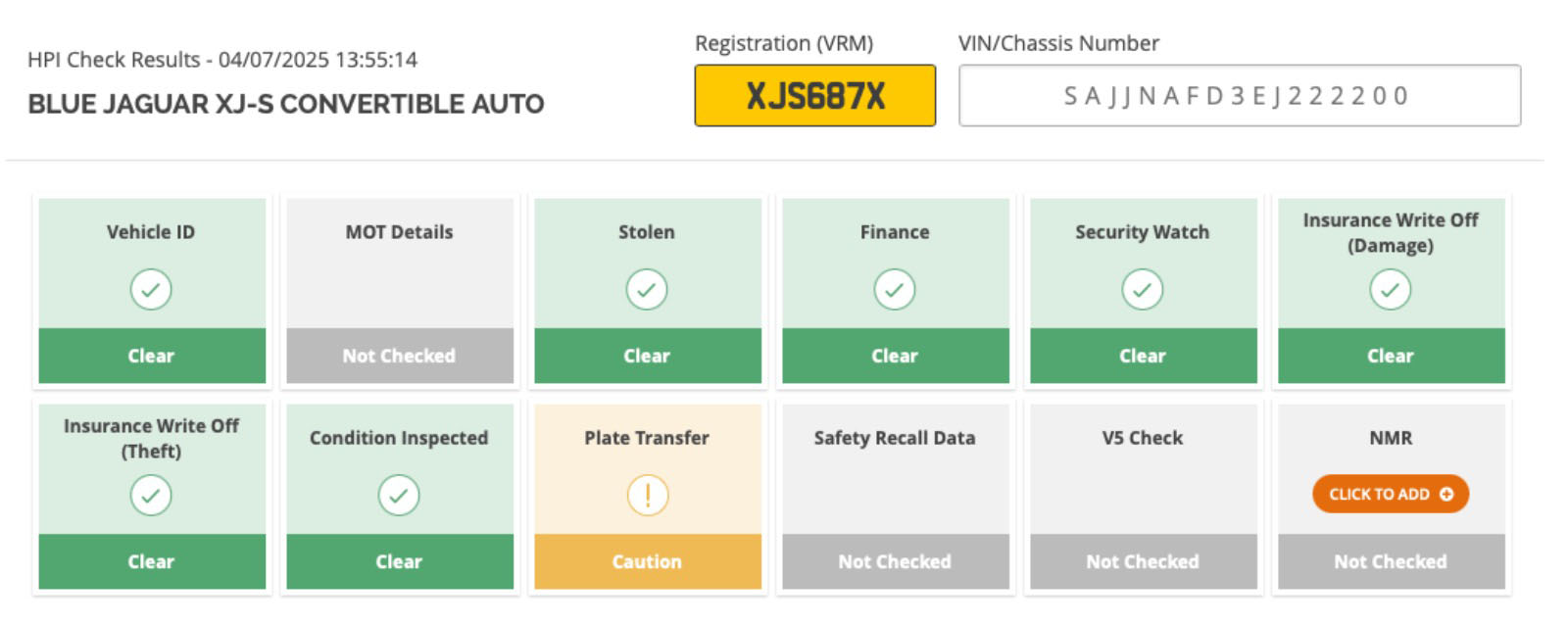
Task: Click the Insurance Write Off (Damage) checkmark icon
Action: click(x=1391, y=290)
